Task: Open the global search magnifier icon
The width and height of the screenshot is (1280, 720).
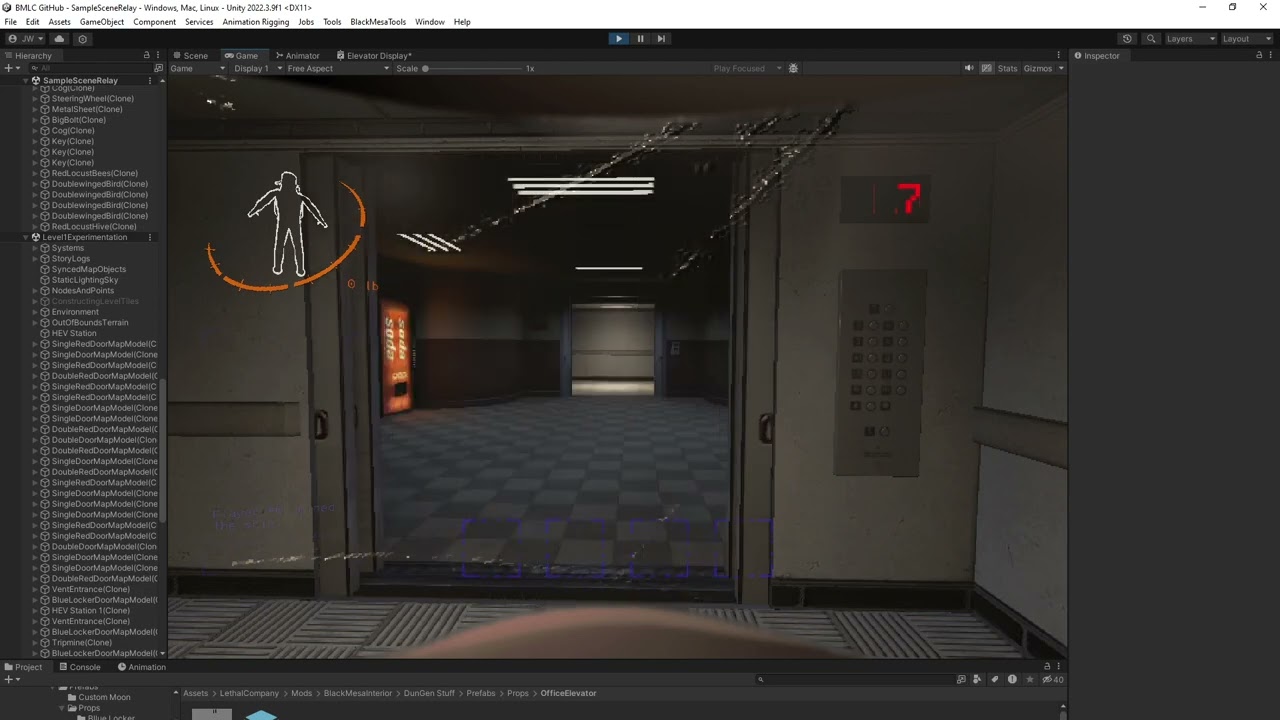Action: pos(1151,39)
